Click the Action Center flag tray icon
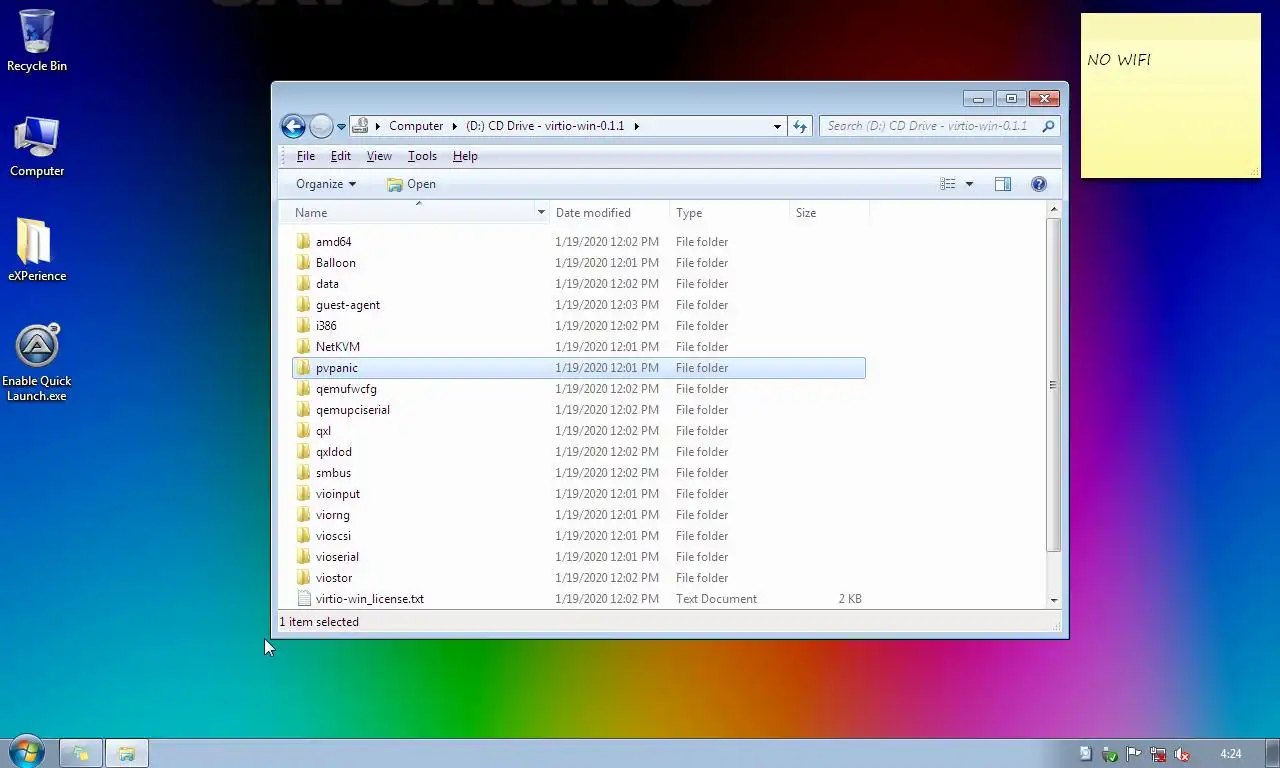 tap(1134, 754)
